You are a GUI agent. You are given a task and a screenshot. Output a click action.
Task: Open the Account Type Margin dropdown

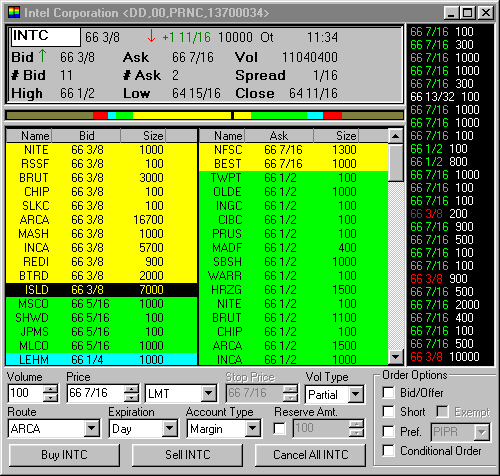coord(253,428)
